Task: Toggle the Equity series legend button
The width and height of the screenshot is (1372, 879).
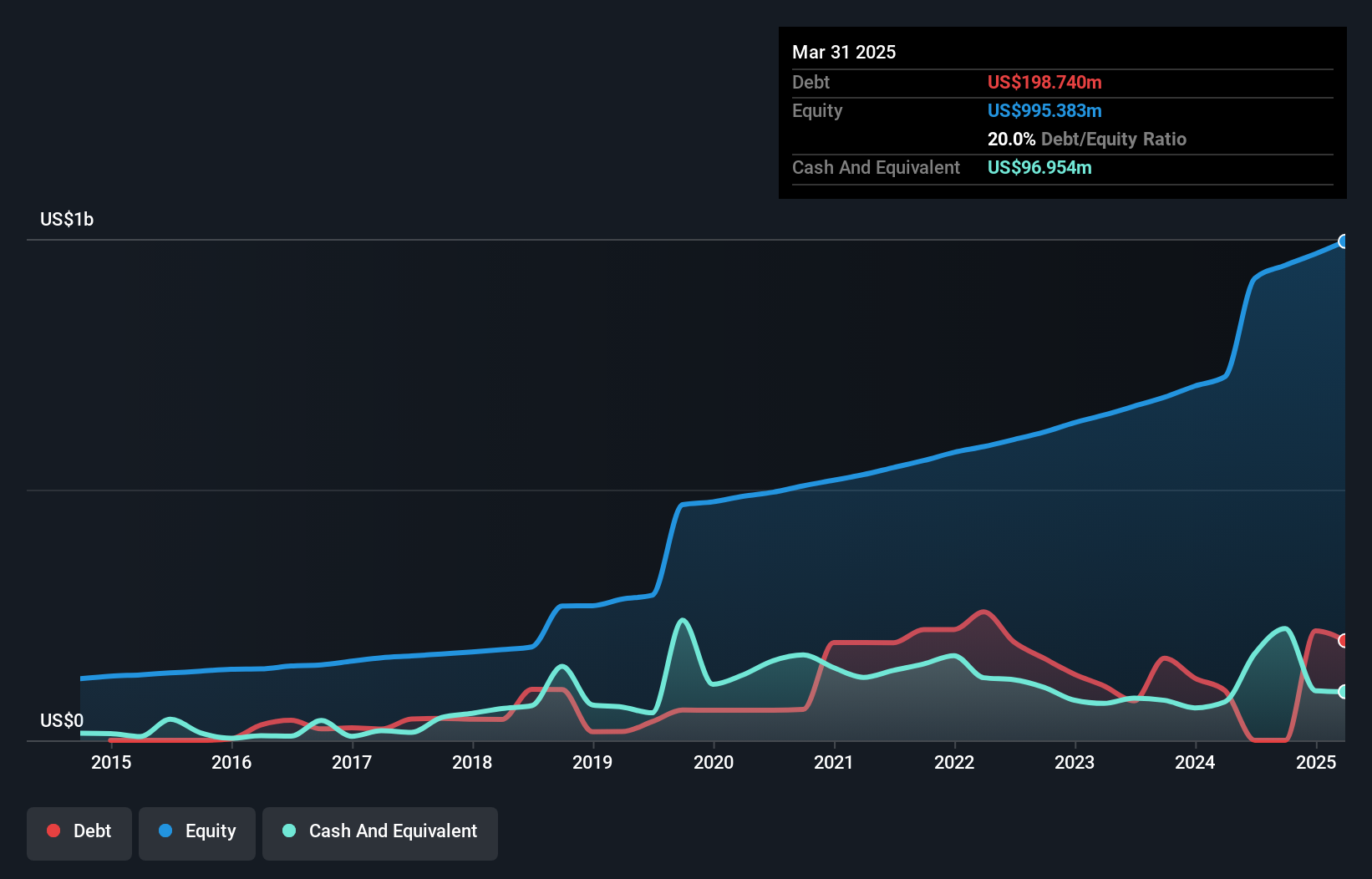Action: [x=197, y=833]
